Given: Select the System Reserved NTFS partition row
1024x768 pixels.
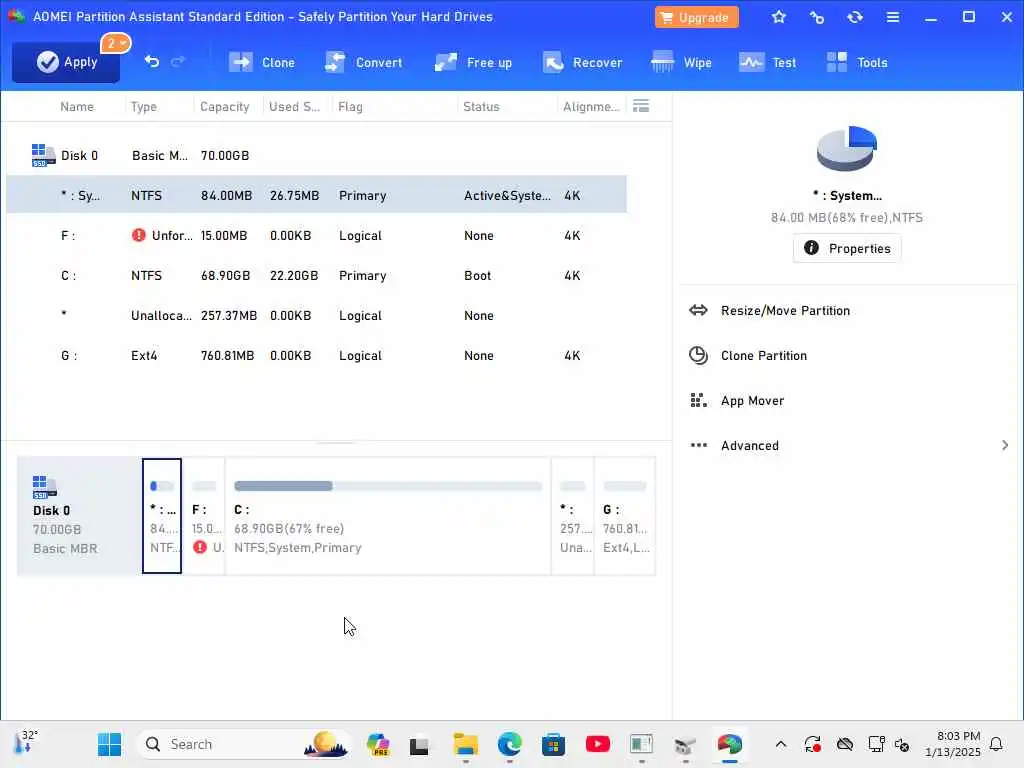Looking at the screenshot, I should 317,195.
